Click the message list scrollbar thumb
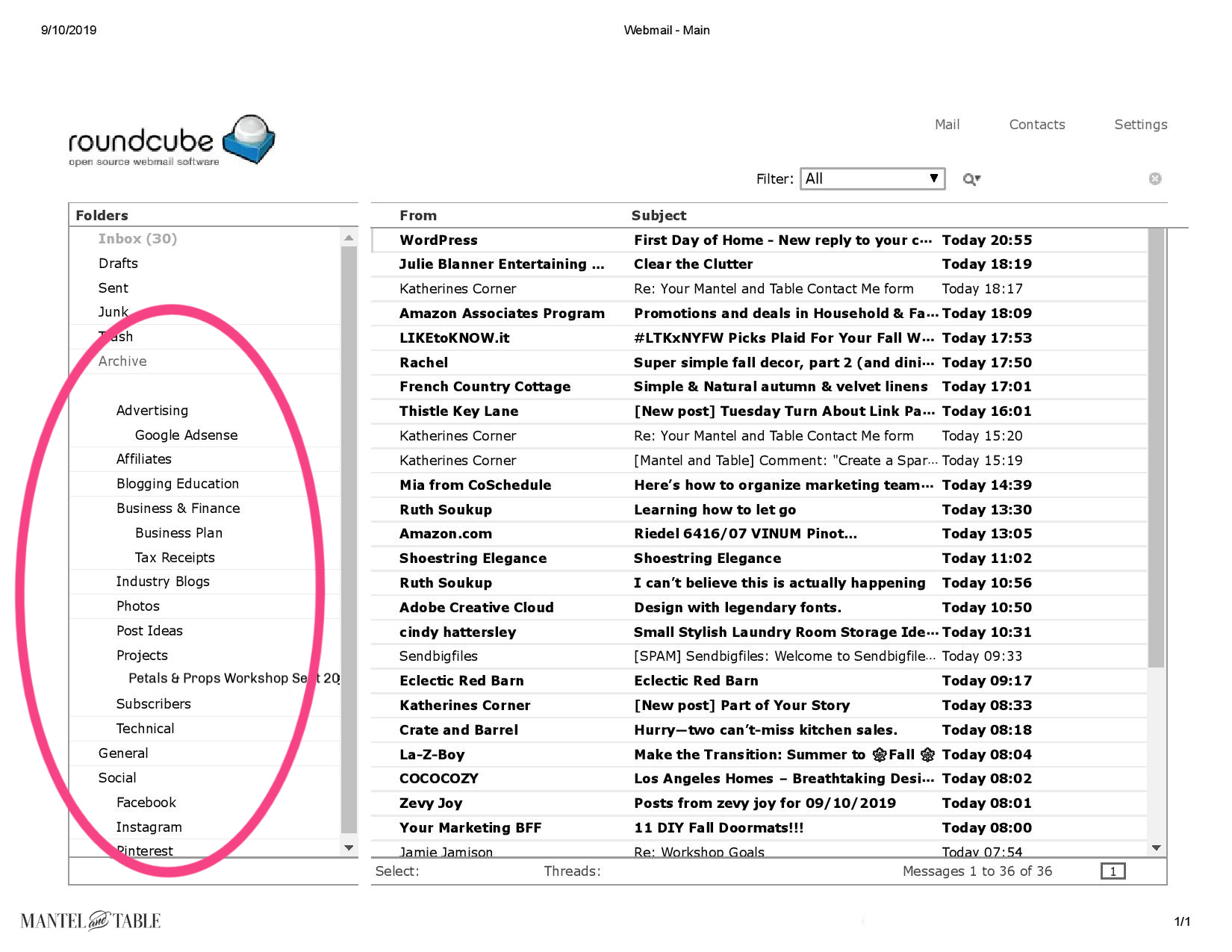This screenshot has width=1232, height=952. tap(1156, 448)
